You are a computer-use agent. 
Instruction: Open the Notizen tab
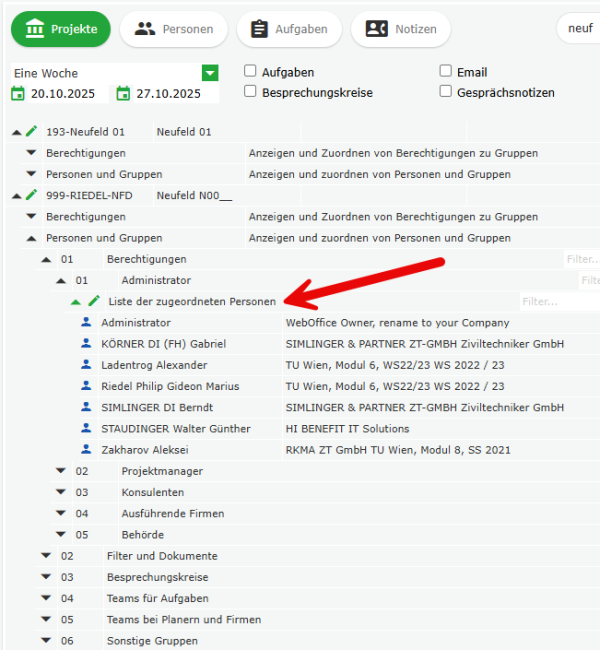click(x=400, y=29)
